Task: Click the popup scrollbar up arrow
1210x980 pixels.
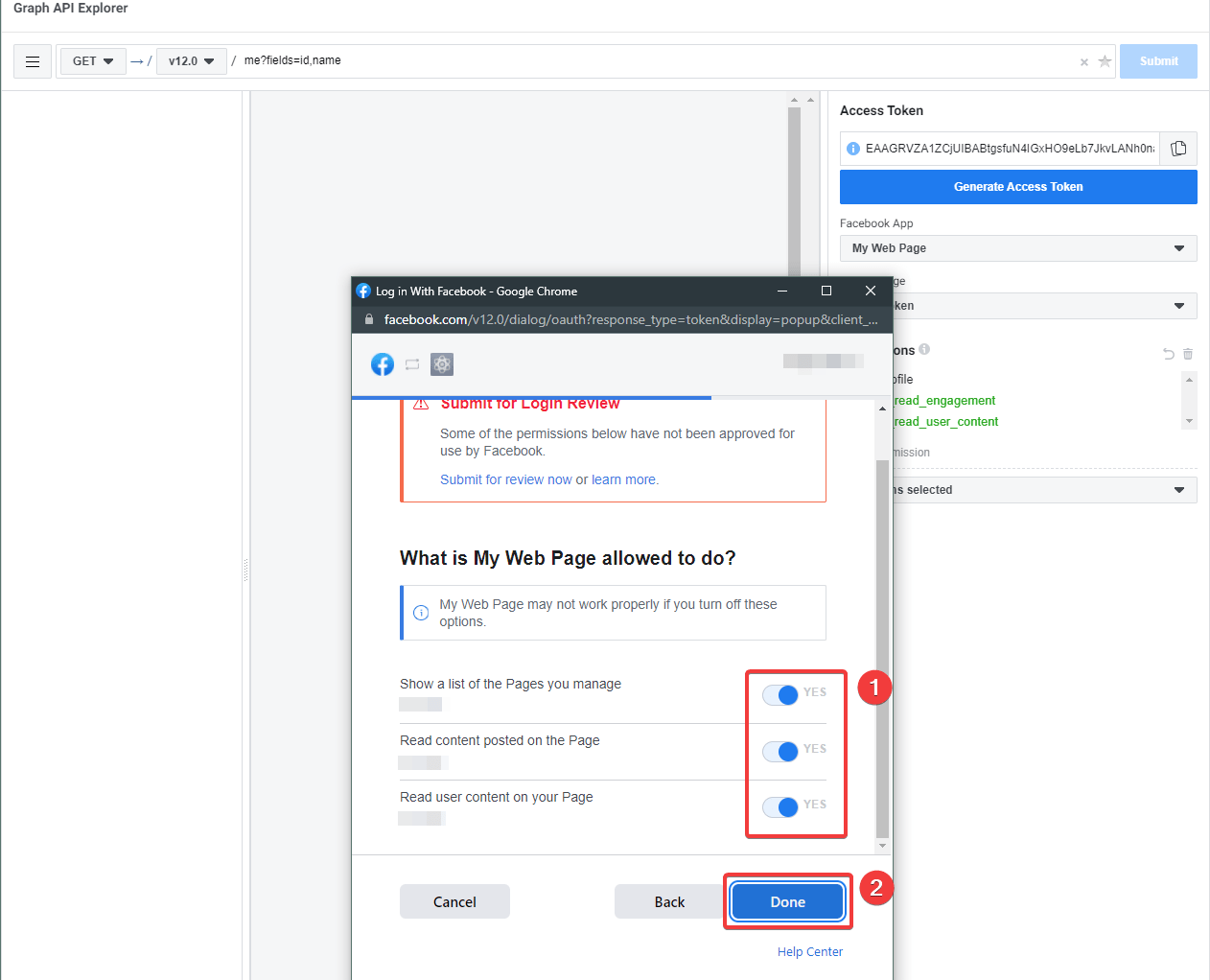Action: 882,408
